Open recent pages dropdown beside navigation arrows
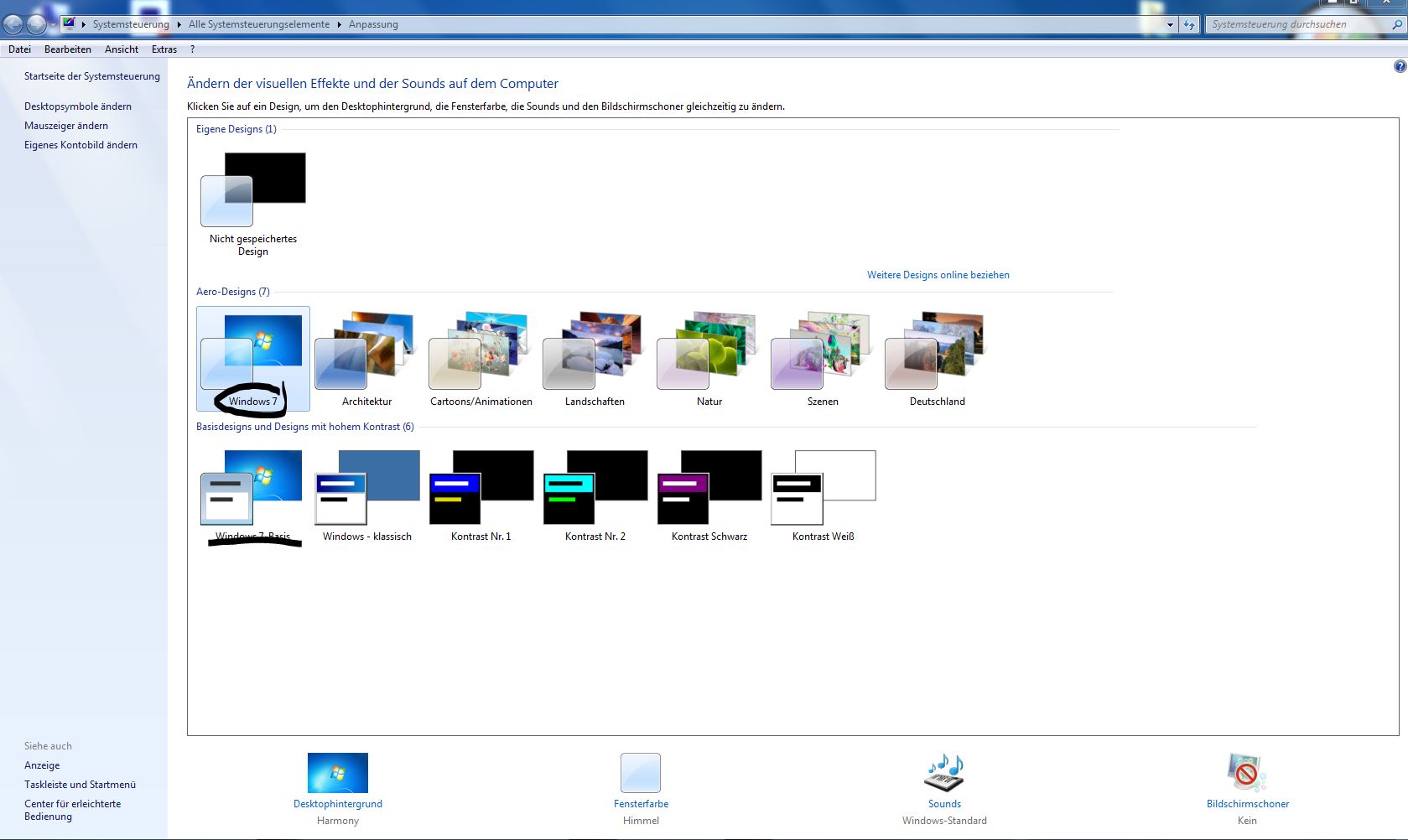 point(53,24)
